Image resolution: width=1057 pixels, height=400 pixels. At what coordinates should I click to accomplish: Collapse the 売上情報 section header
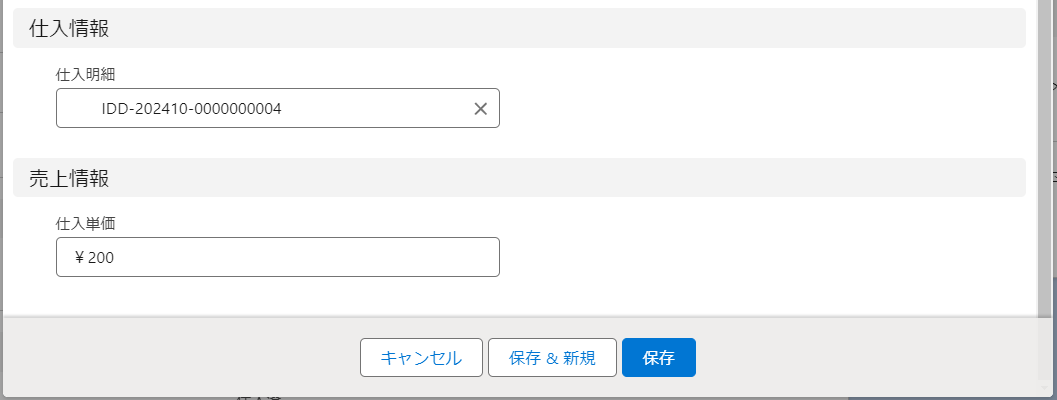point(70,178)
